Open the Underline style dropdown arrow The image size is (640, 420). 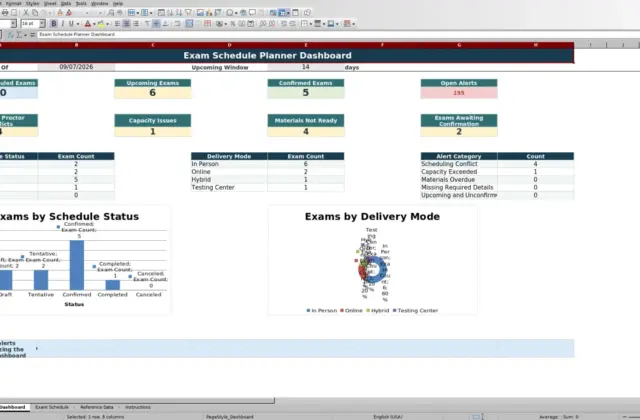[x=78, y=24]
